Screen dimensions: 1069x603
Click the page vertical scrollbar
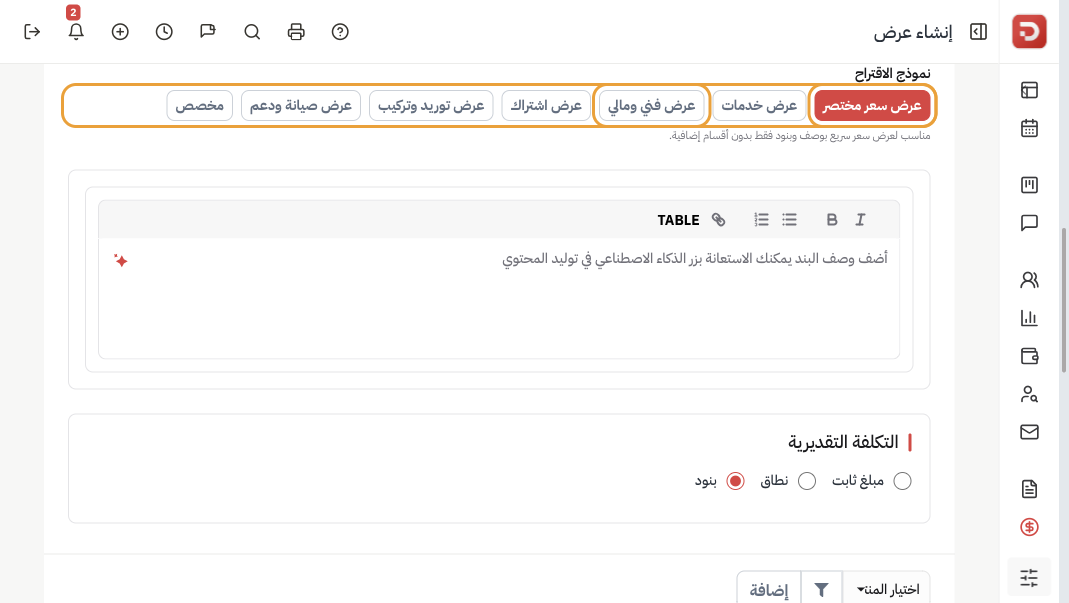click(1064, 300)
